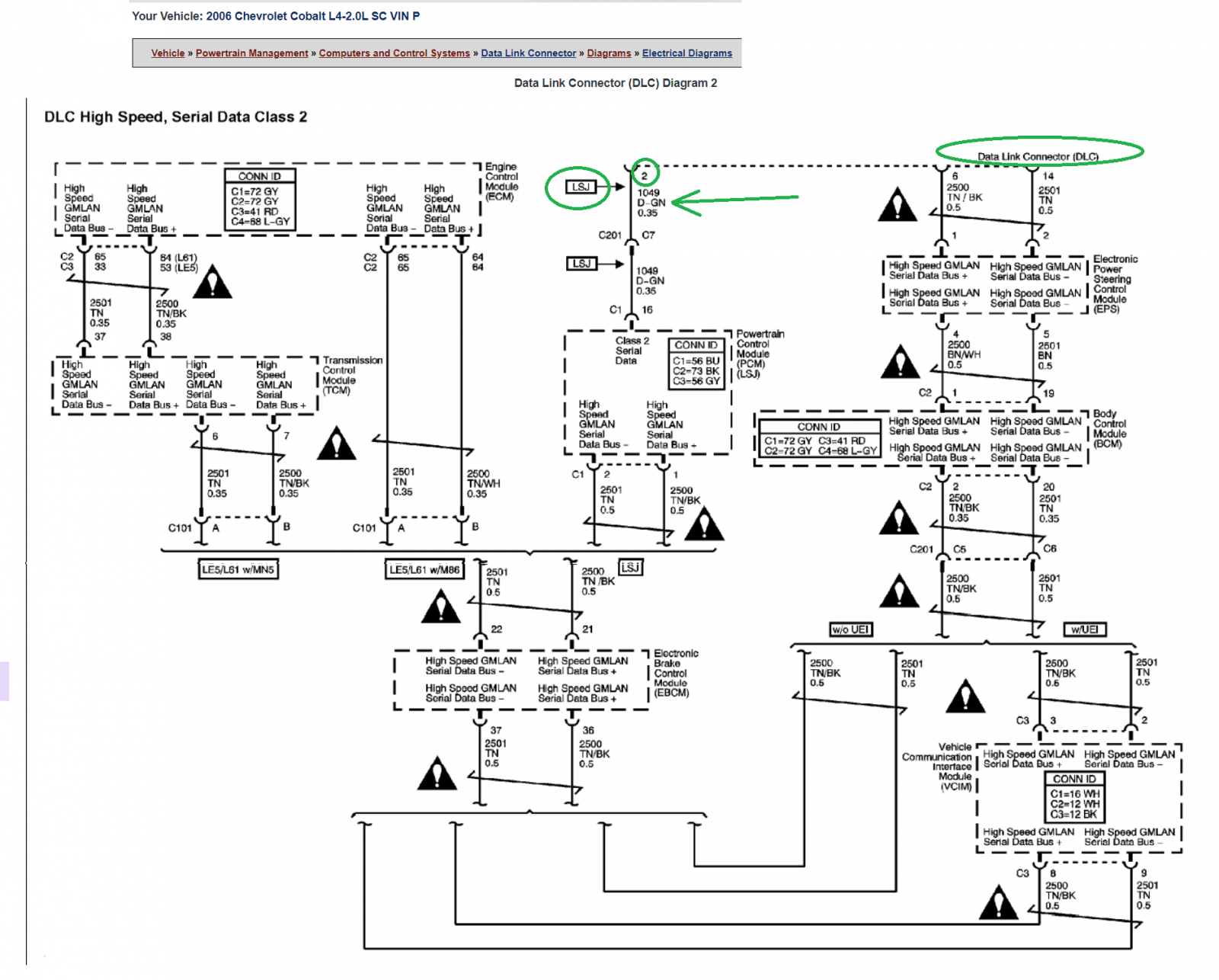Viewport: 1219px width, 980px height.
Task: Click the green-circled LSJ option box
Action: (581, 187)
